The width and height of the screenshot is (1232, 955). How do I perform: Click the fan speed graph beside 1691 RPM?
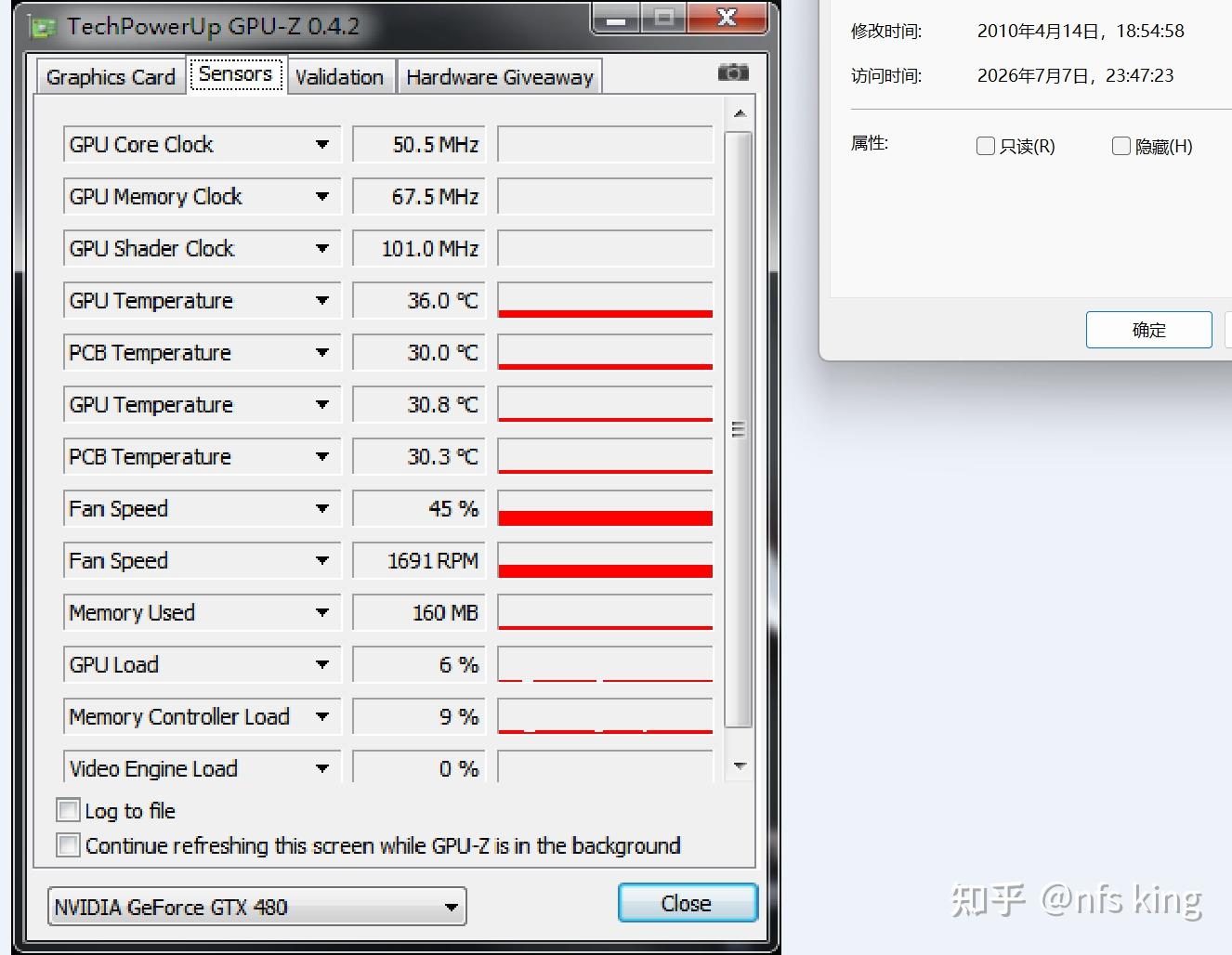point(606,560)
